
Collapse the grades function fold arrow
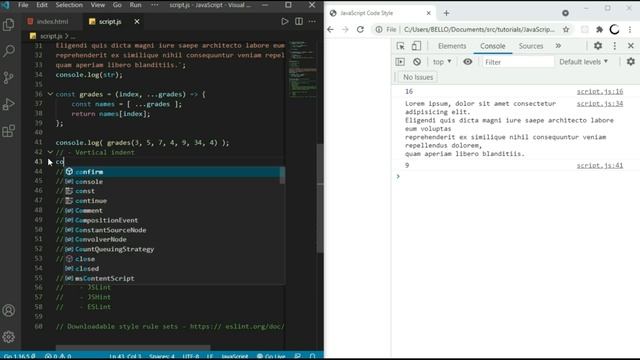coord(50,94)
